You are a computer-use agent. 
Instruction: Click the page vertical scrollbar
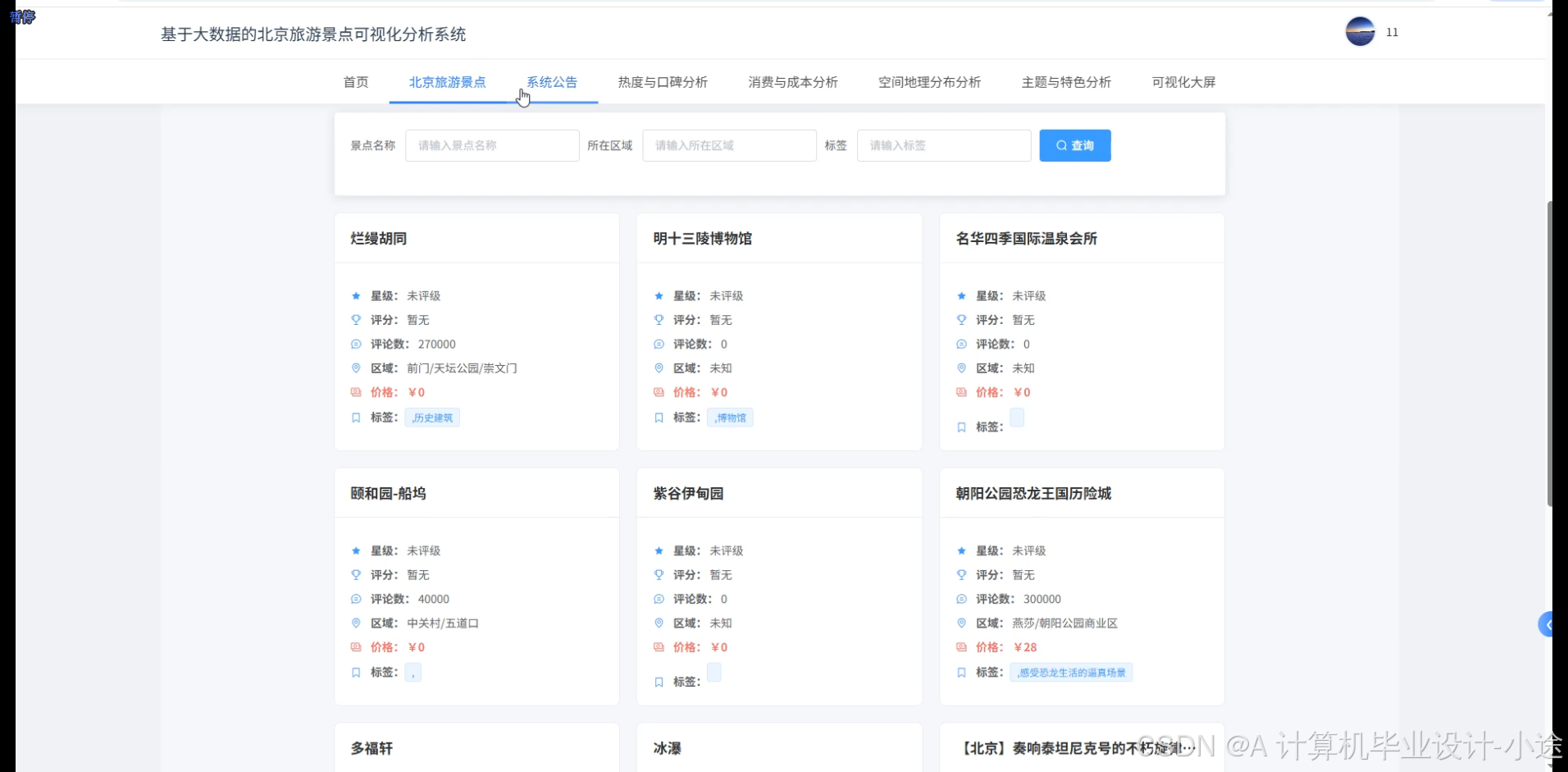(x=1549, y=353)
